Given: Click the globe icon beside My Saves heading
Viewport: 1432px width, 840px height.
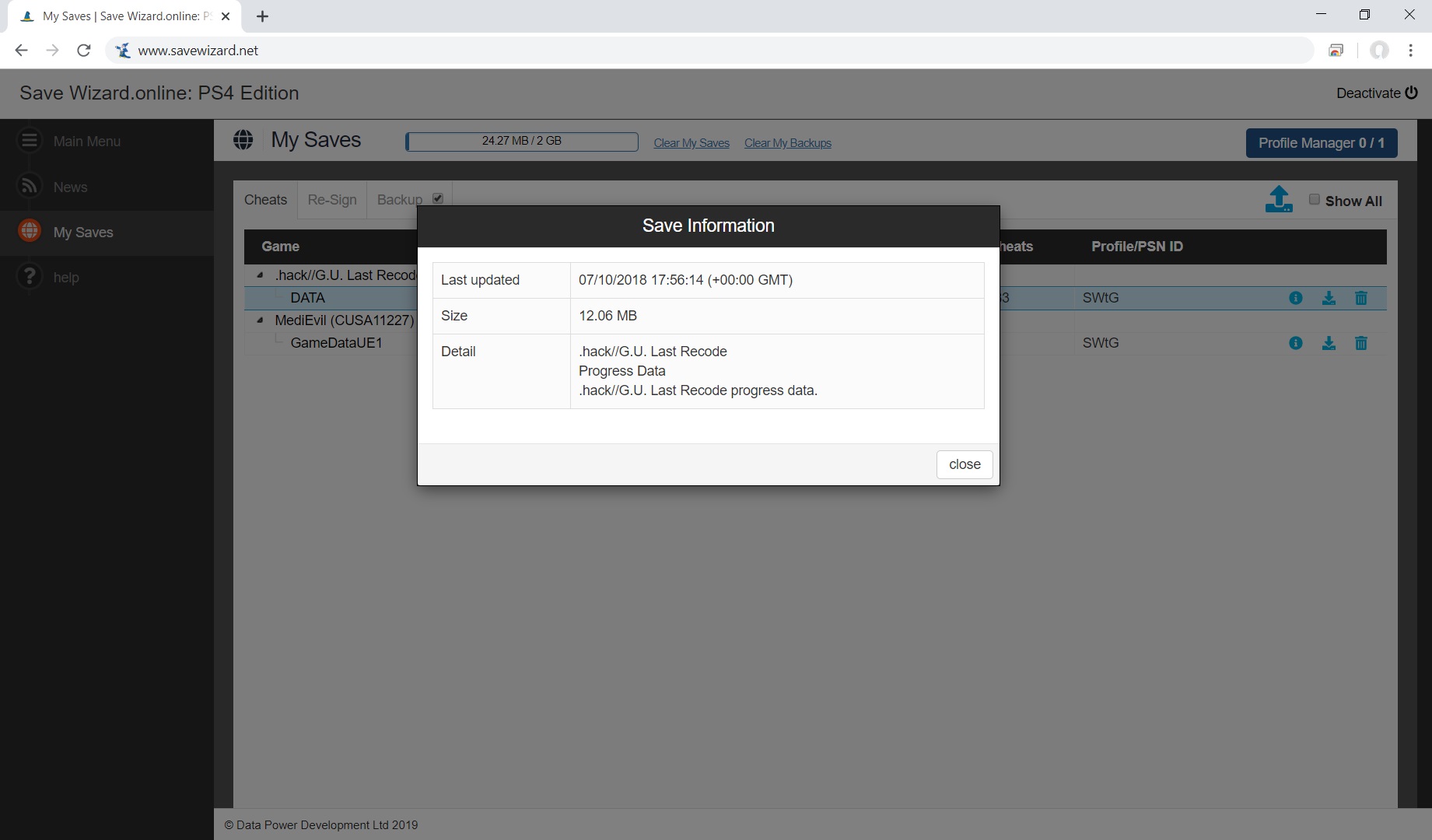Looking at the screenshot, I should (243, 140).
